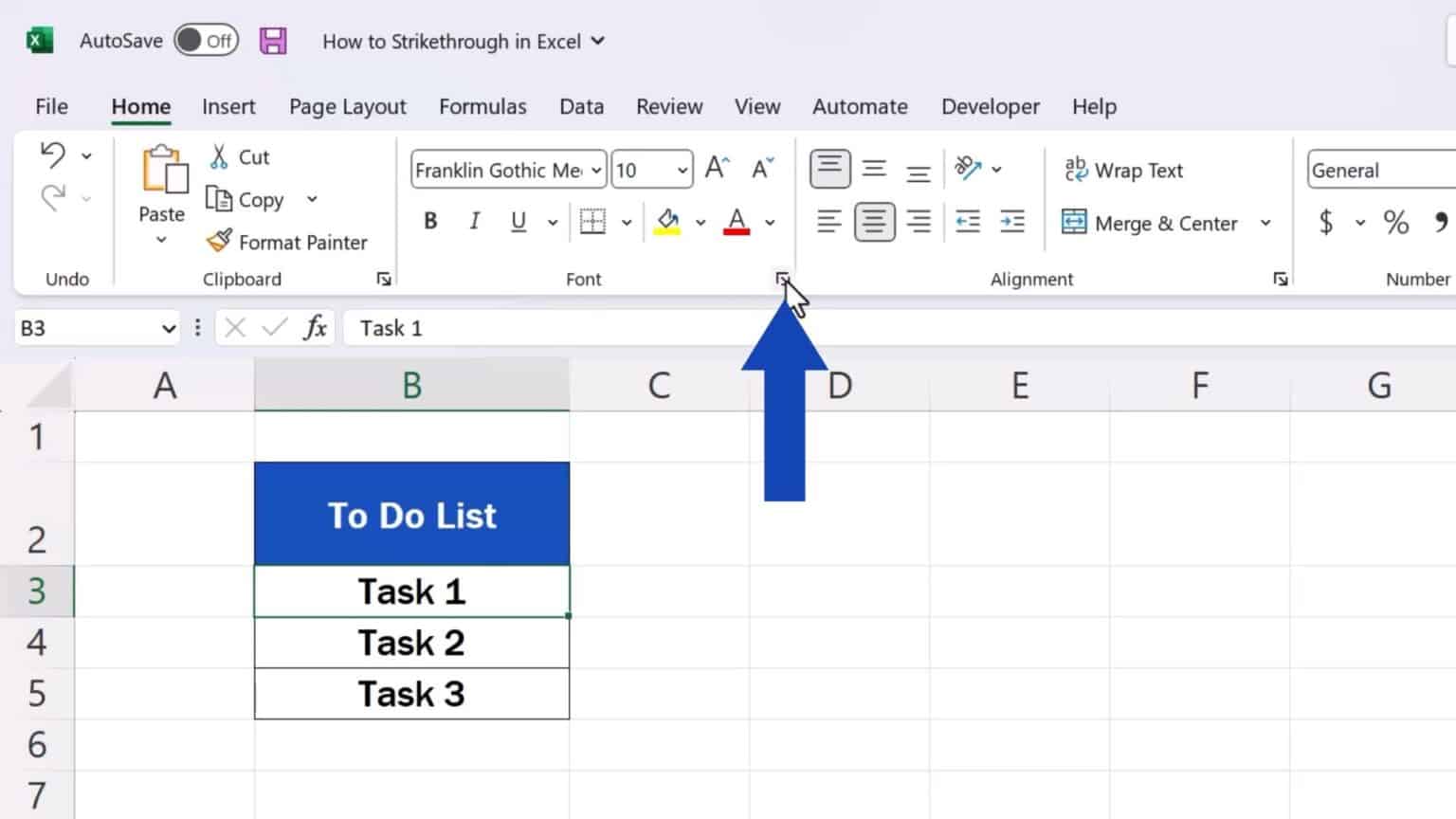The height and width of the screenshot is (819, 1456).
Task: Toggle center alignment for Task 1
Action: [873, 221]
